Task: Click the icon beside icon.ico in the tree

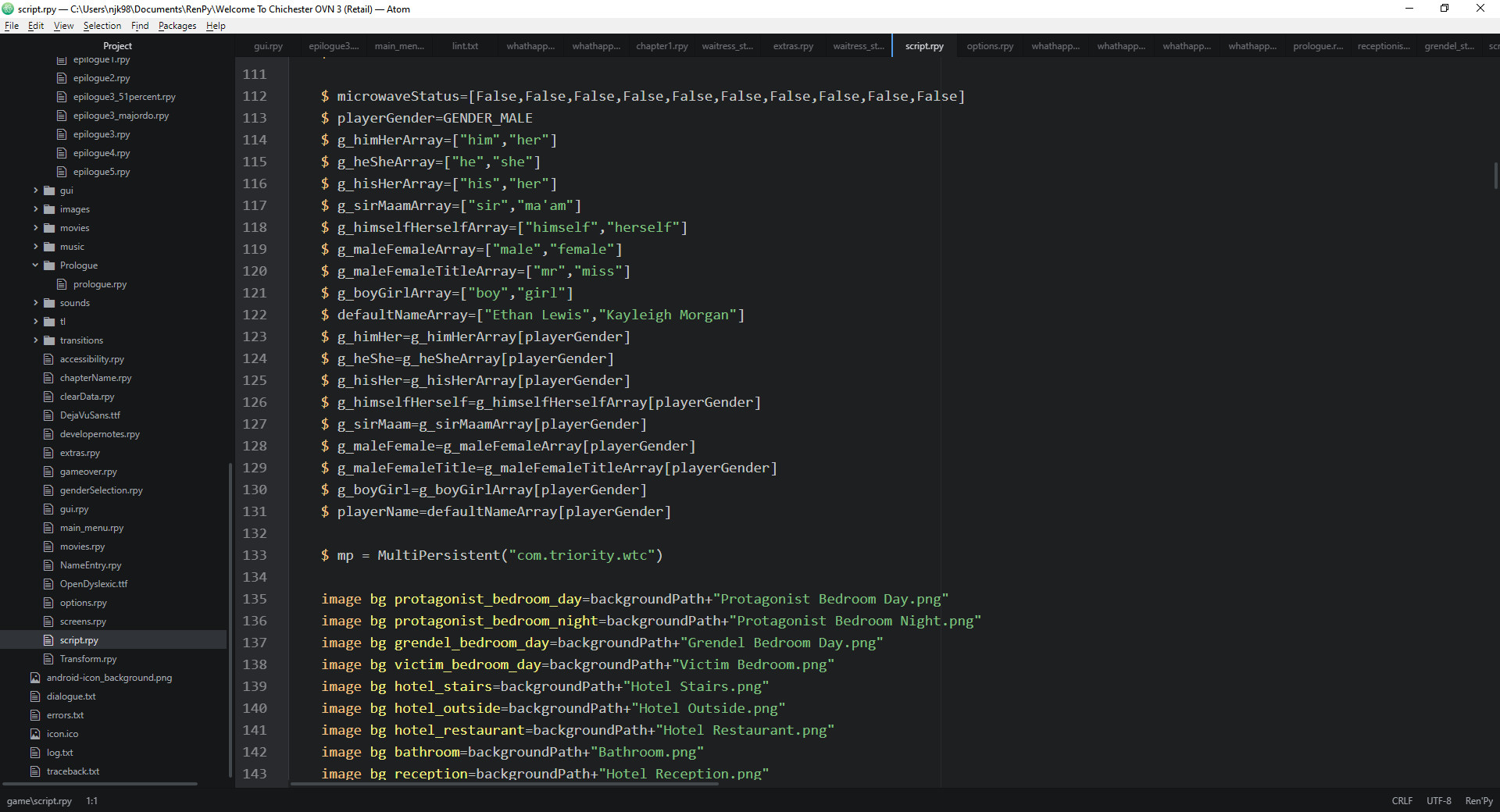Action: [34, 734]
